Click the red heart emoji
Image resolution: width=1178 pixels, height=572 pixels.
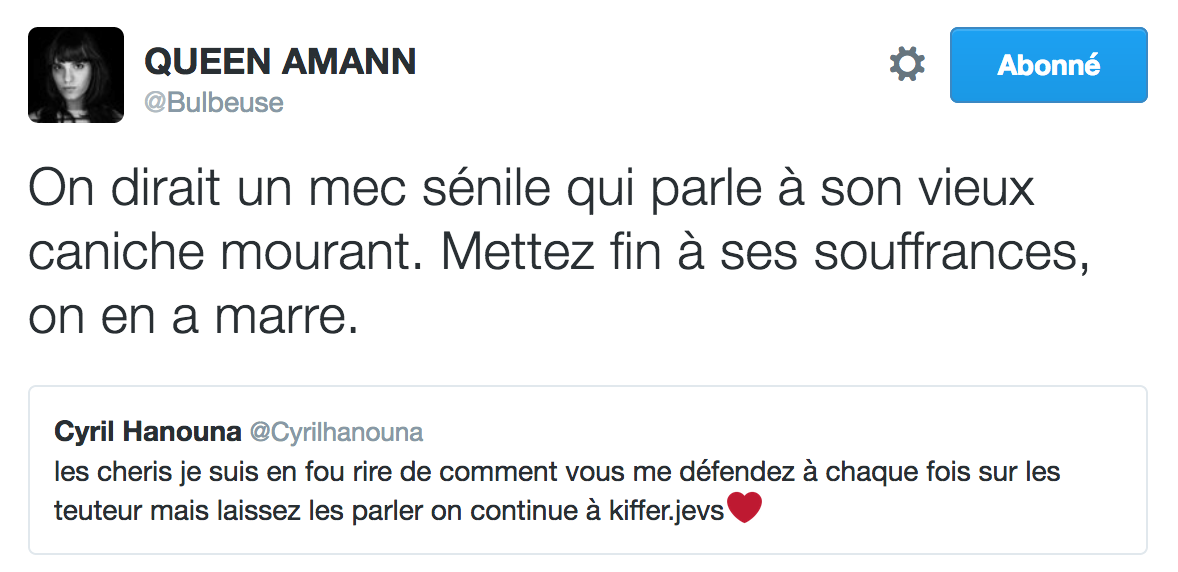(744, 510)
